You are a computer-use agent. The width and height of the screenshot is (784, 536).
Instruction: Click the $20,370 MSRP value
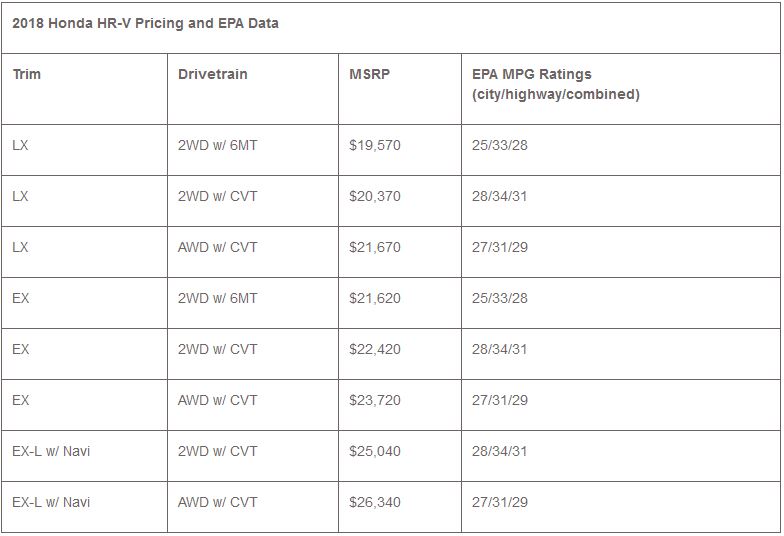375,196
